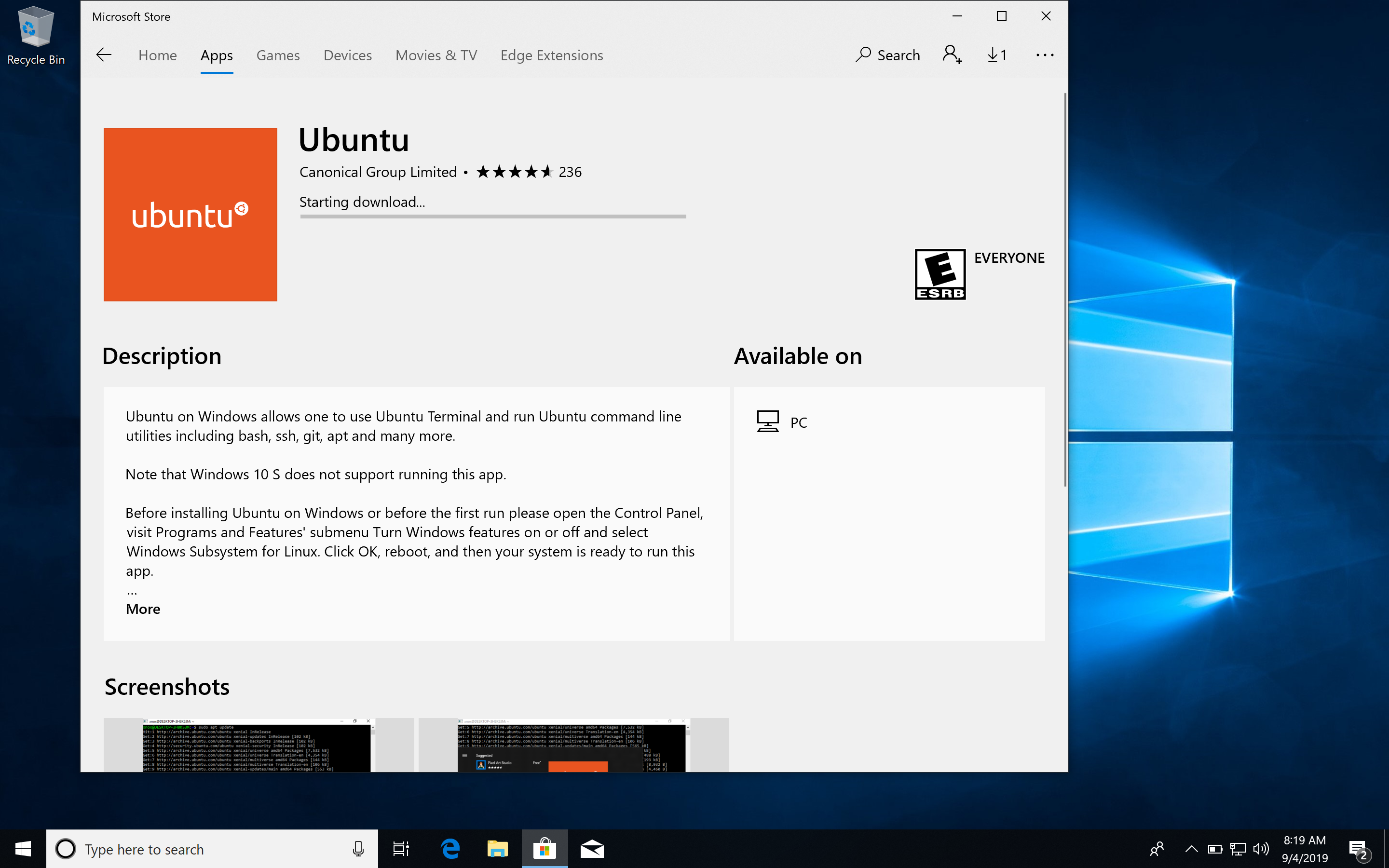Show hidden system tray icons
Viewport: 1389px width, 868px height.
coord(1191,849)
